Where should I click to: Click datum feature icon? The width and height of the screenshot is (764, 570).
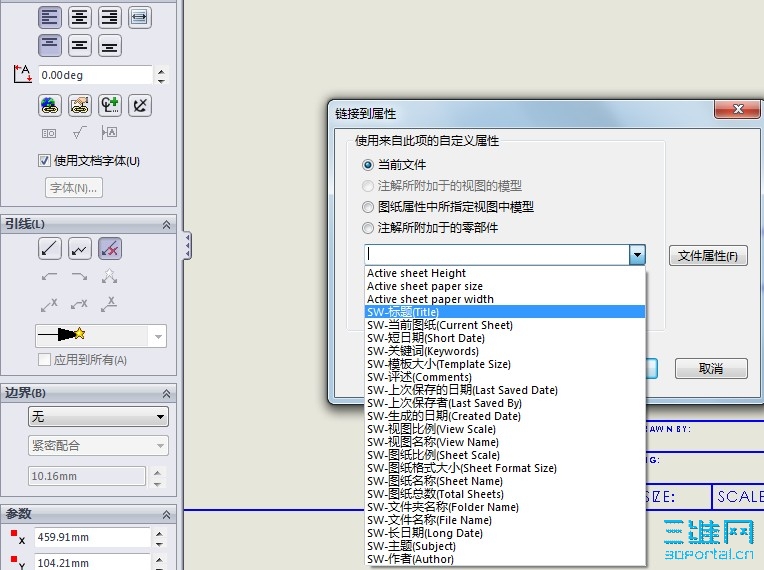pos(109,132)
